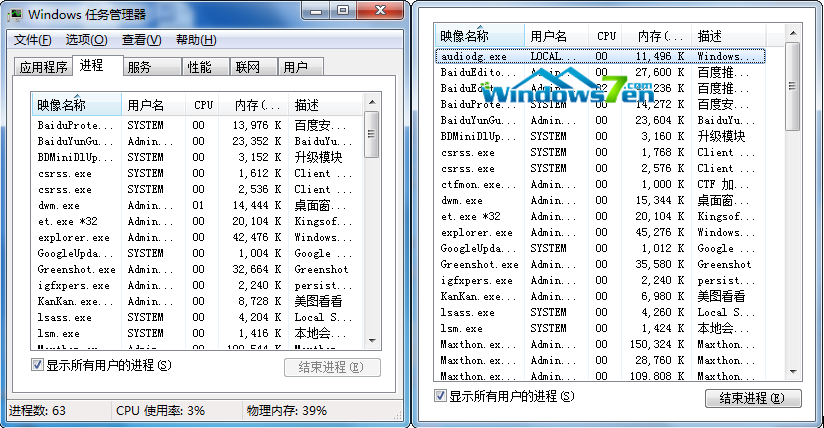The width and height of the screenshot is (824, 428).
Task: Switch to the 应用程序 tab
Action: pos(43,67)
